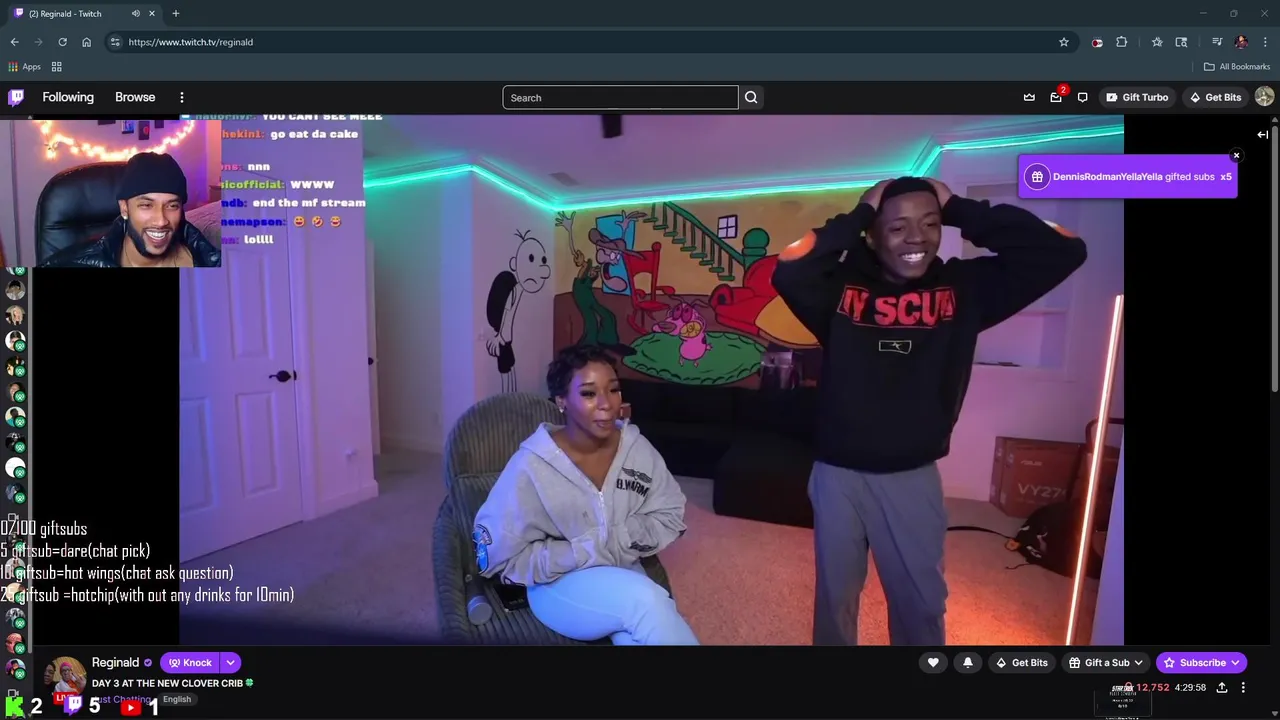The height and width of the screenshot is (720, 1280).
Task: Close the Reginald Twitch tab
Action: (x=152, y=14)
